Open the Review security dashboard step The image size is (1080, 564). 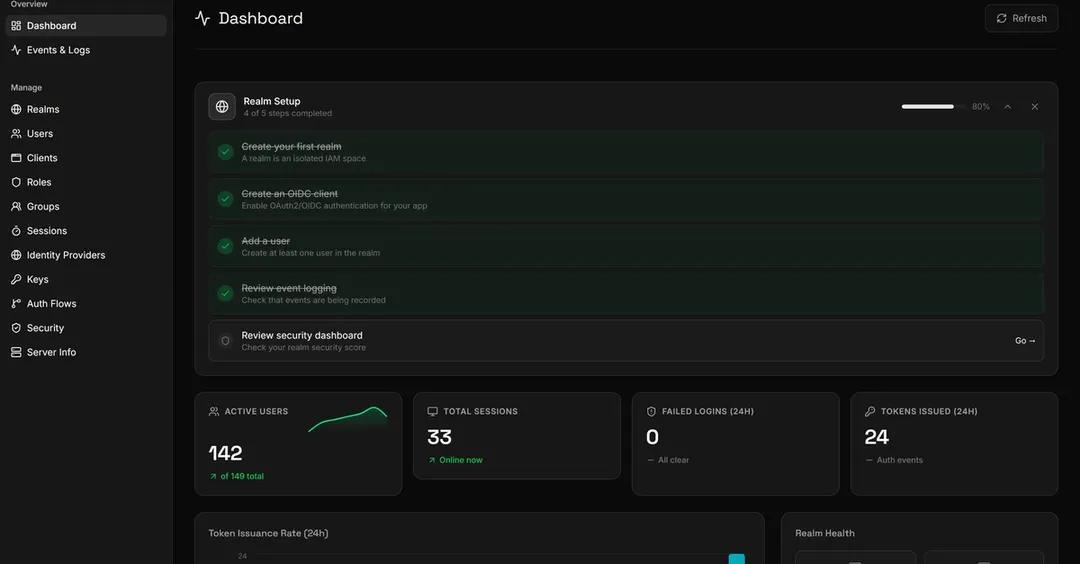point(626,341)
